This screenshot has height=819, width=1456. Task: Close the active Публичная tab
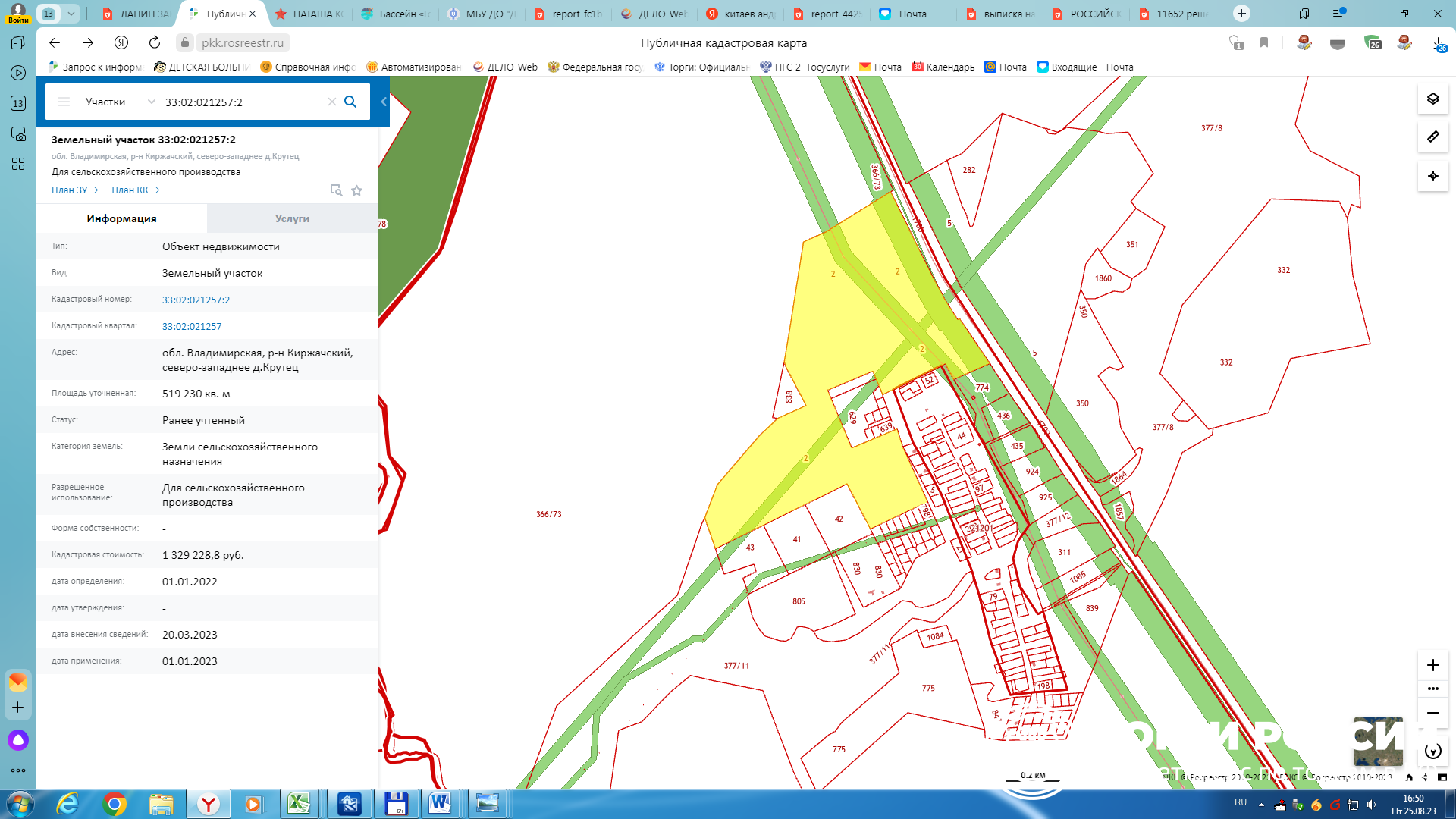click(x=253, y=14)
